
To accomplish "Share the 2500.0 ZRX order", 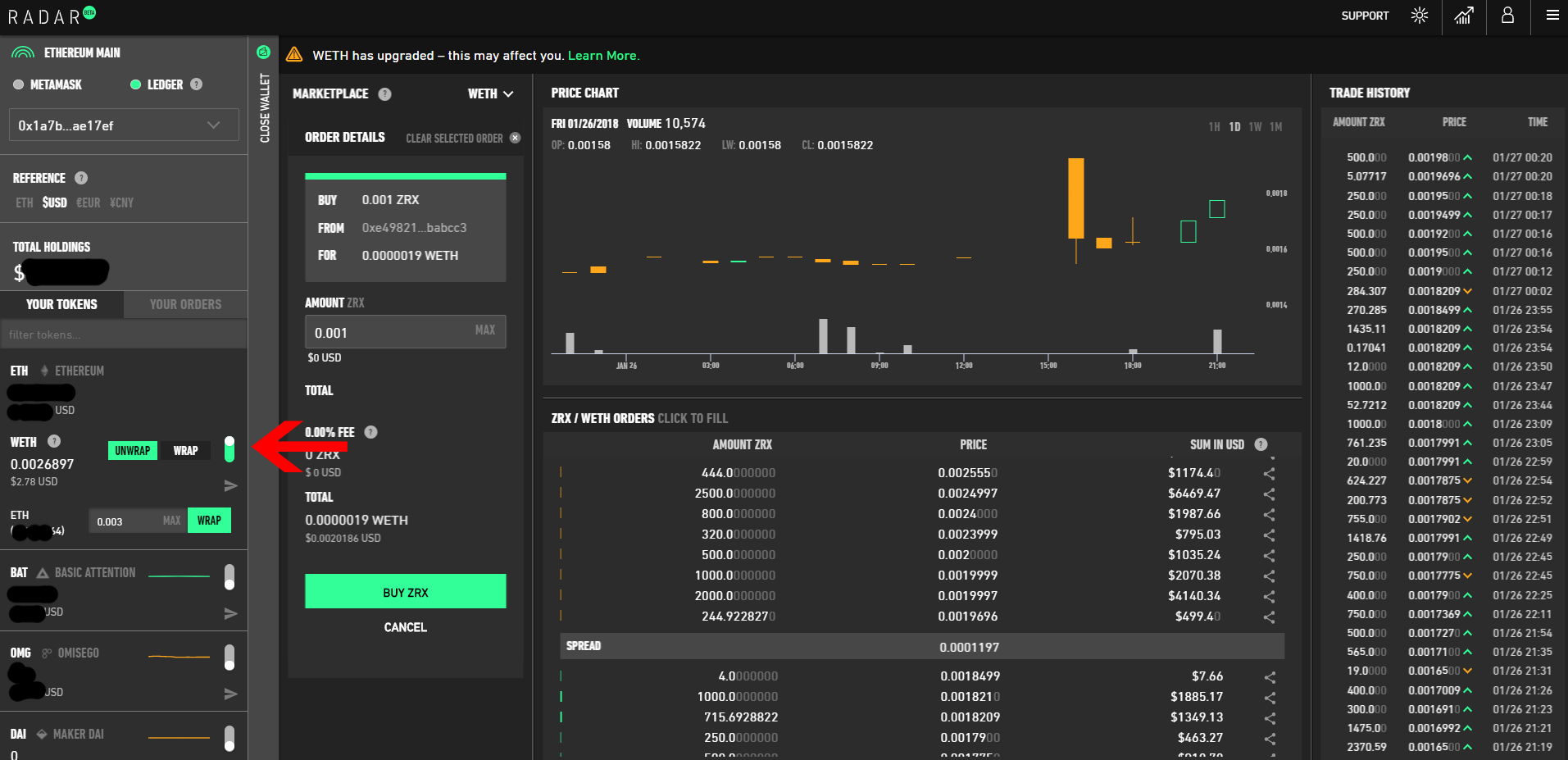I will point(1269,494).
